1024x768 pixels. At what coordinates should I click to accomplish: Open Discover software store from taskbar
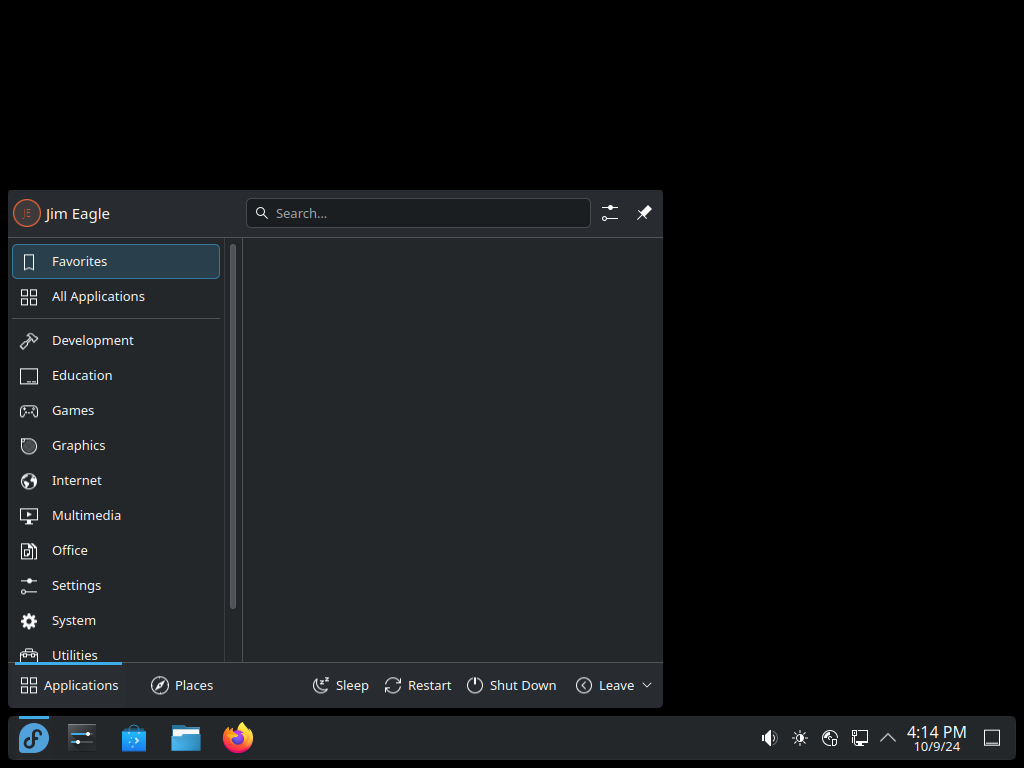click(134, 739)
